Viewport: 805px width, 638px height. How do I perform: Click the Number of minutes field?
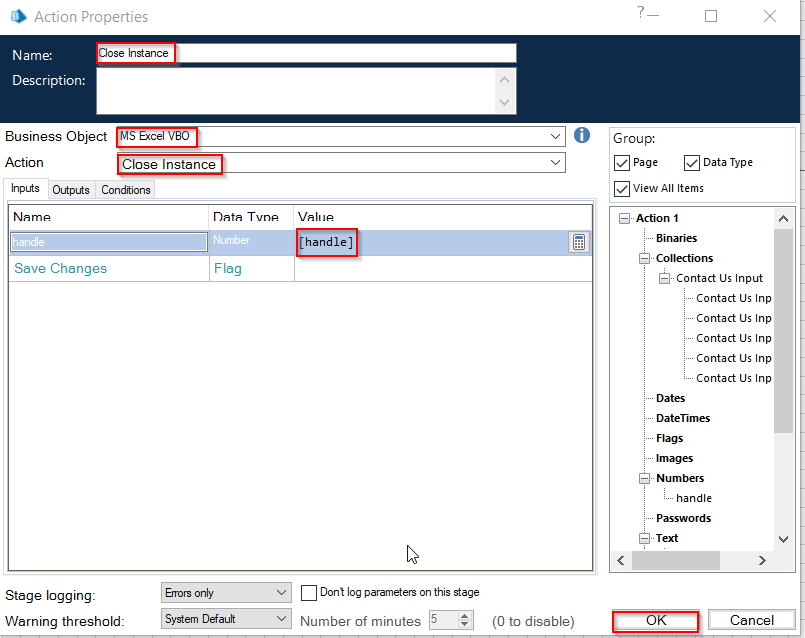(444, 620)
